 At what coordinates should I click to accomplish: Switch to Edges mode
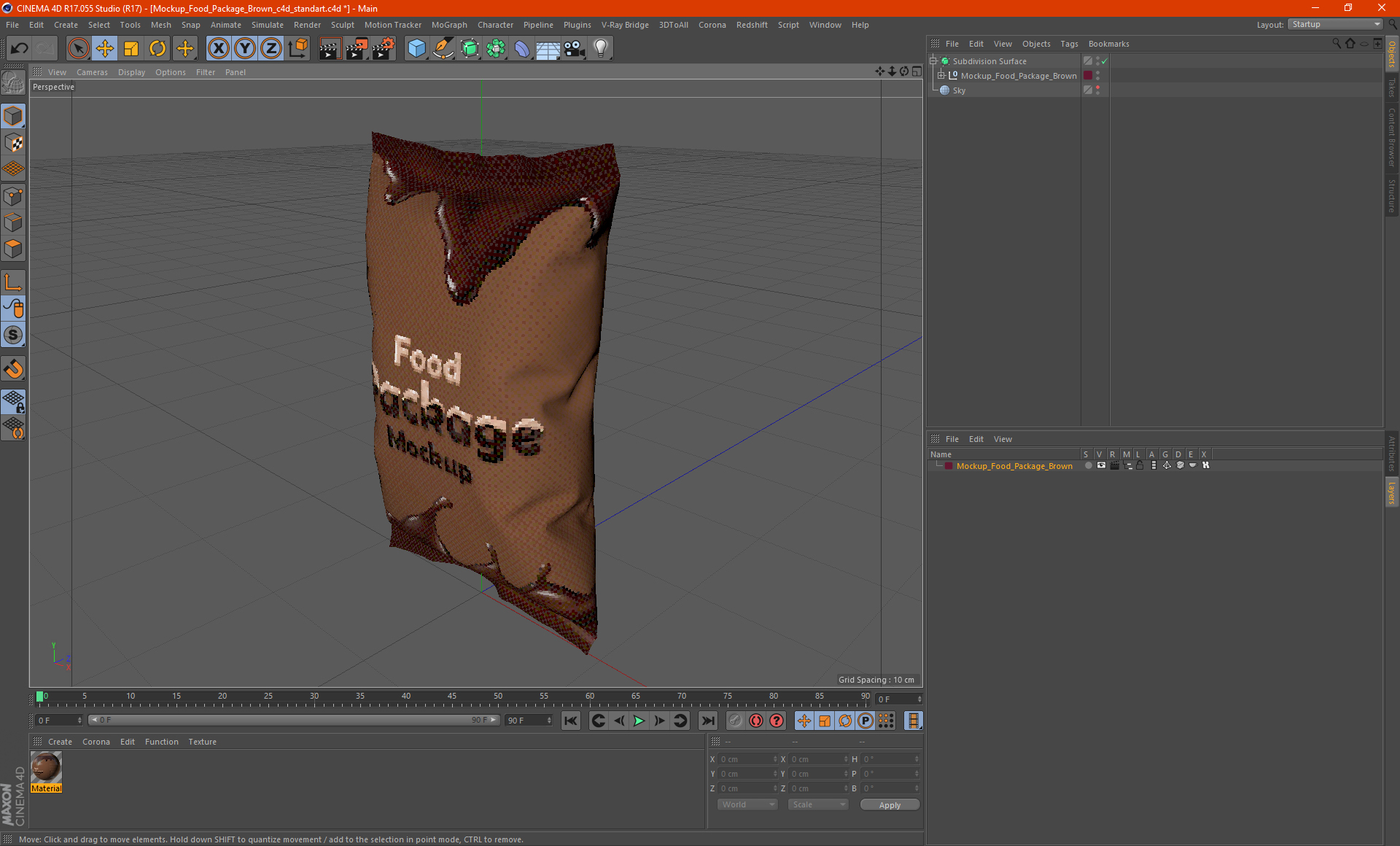click(14, 222)
